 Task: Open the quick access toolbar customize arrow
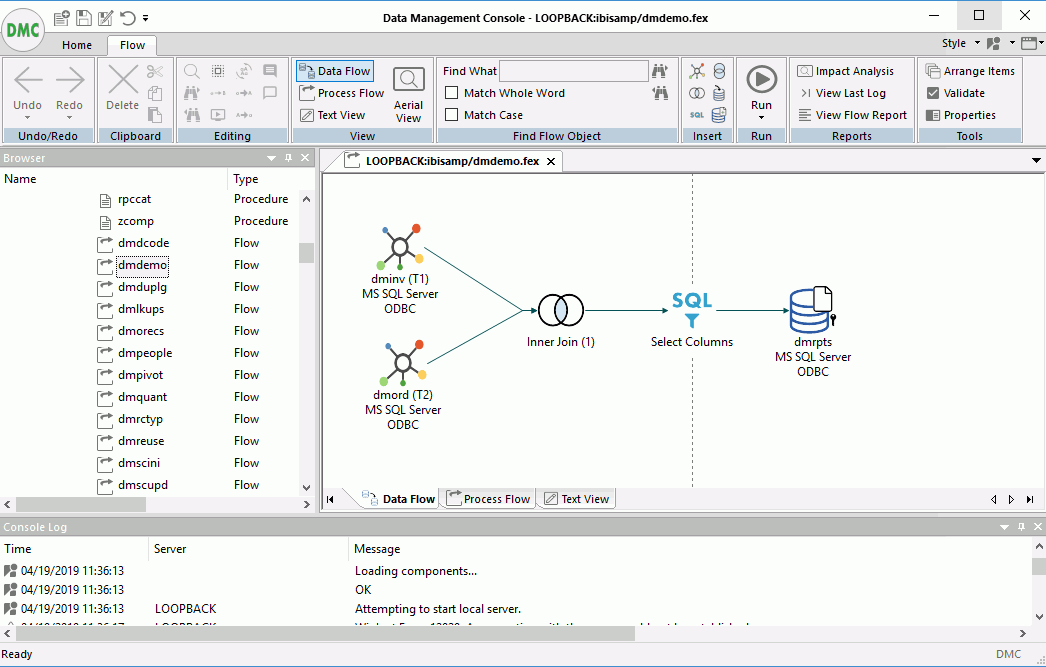tap(145, 19)
